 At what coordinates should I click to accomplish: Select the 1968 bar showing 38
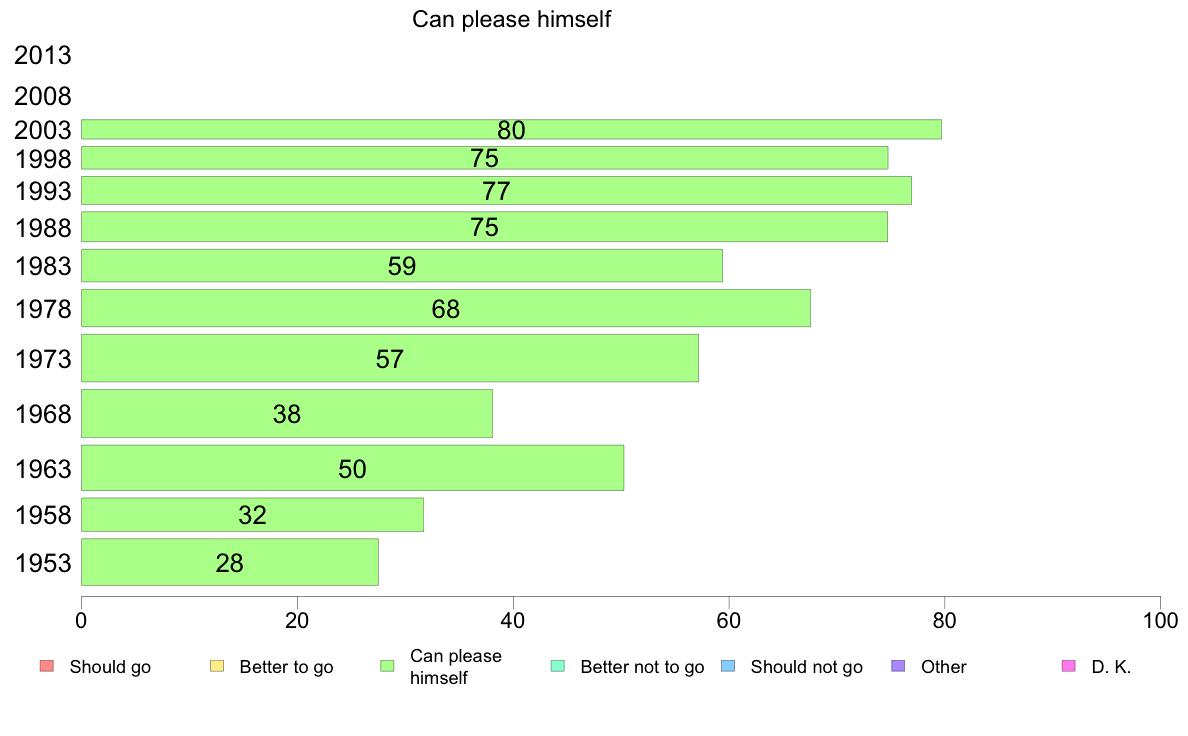point(286,413)
